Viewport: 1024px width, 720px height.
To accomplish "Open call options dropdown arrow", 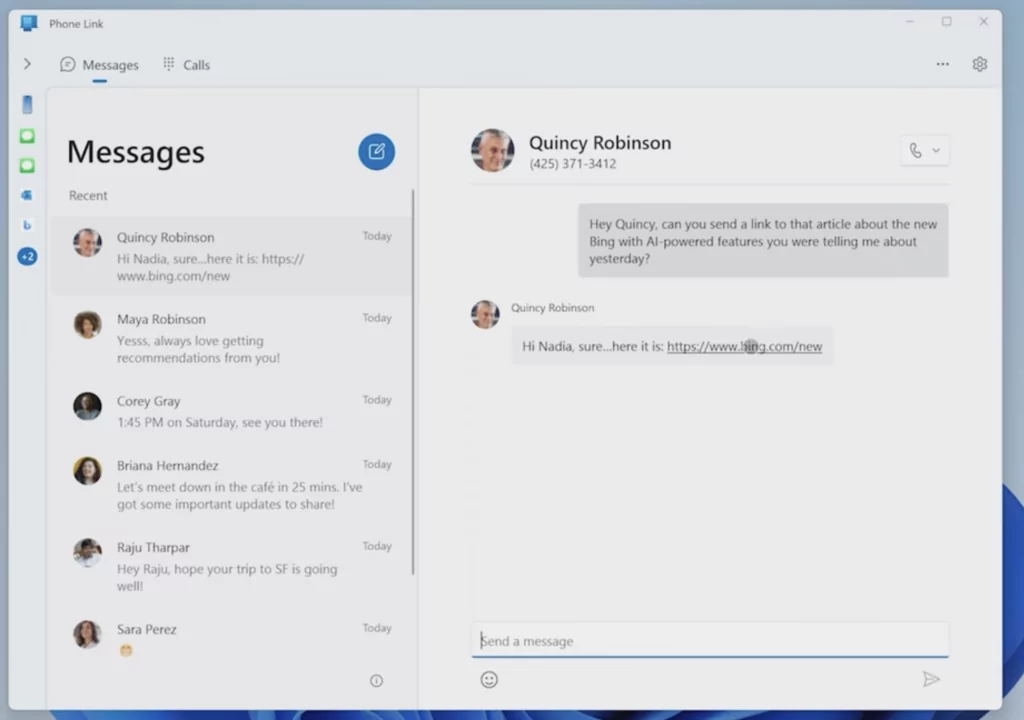I will point(937,151).
